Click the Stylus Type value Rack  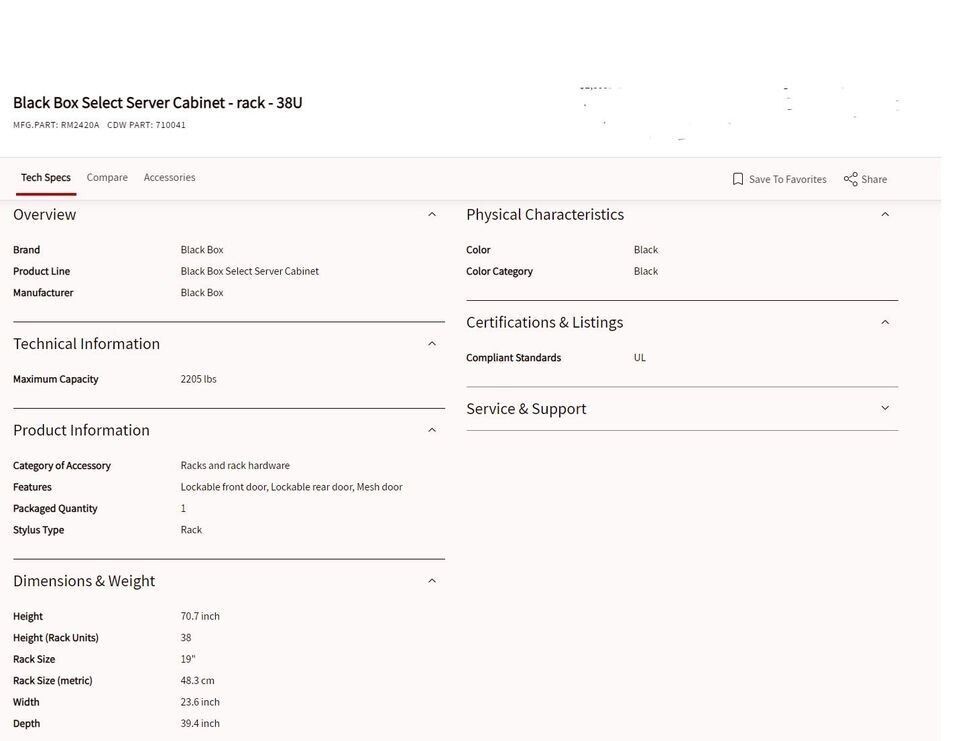[x=191, y=530]
